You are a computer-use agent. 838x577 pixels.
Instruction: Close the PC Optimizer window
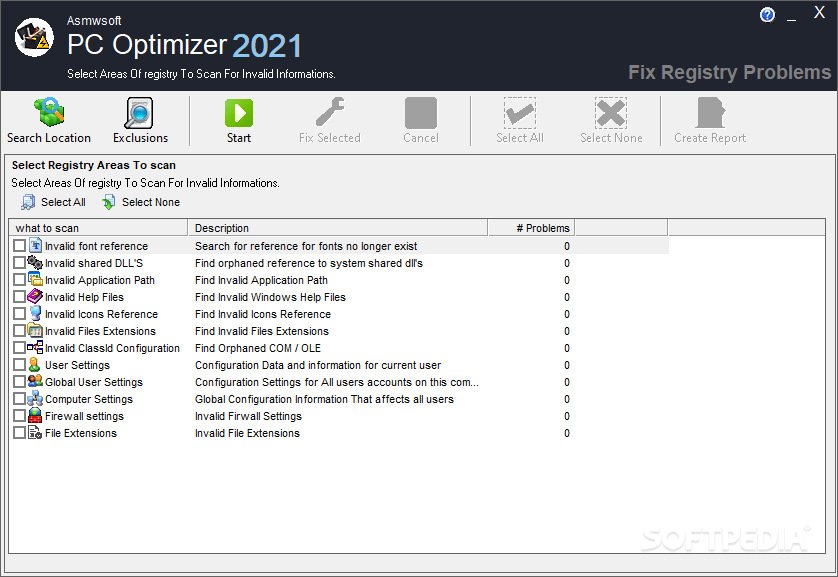coord(819,13)
